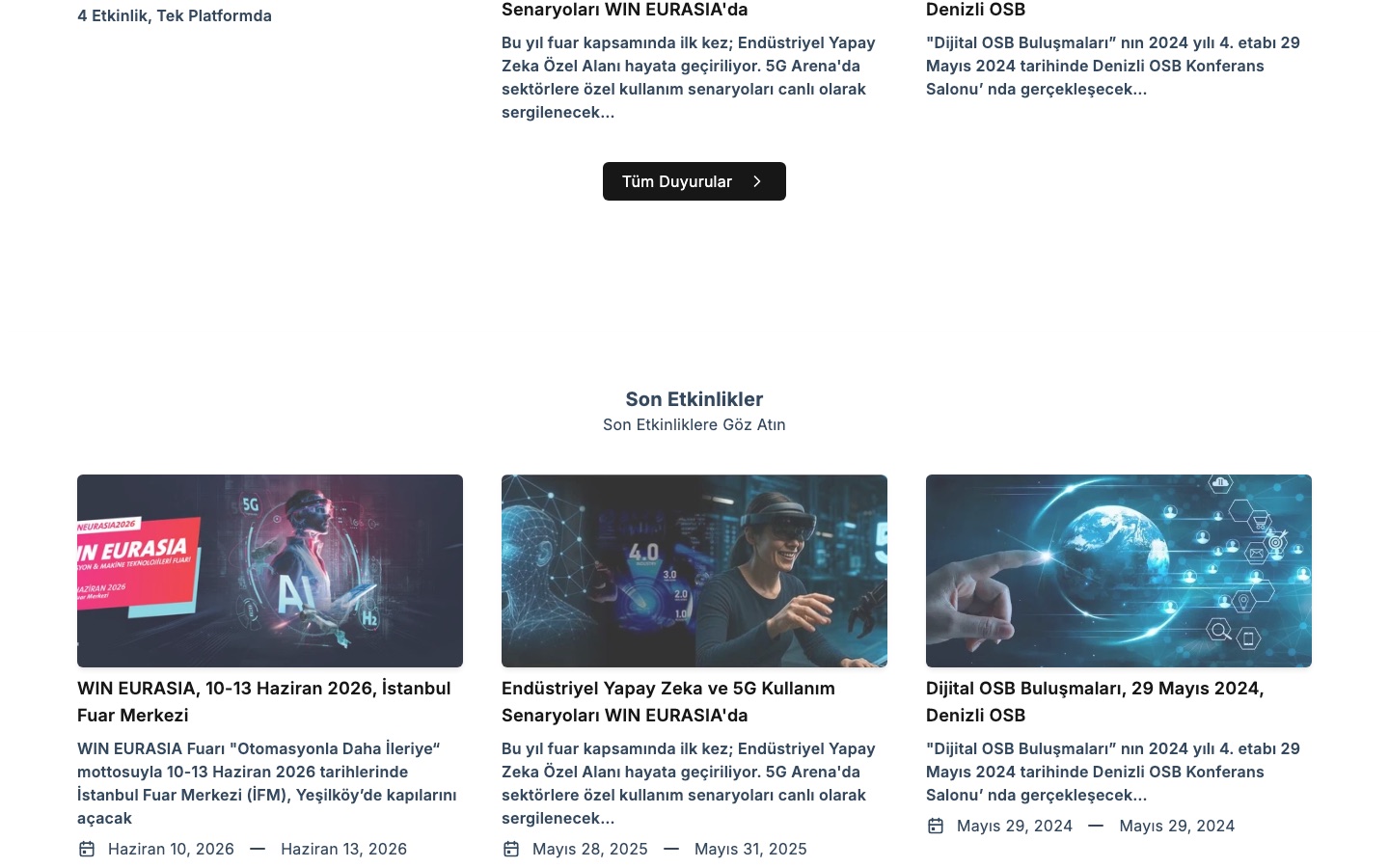Click the Denizli OSB announcement heading at top
This screenshot has height=868, width=1389.
975,10
